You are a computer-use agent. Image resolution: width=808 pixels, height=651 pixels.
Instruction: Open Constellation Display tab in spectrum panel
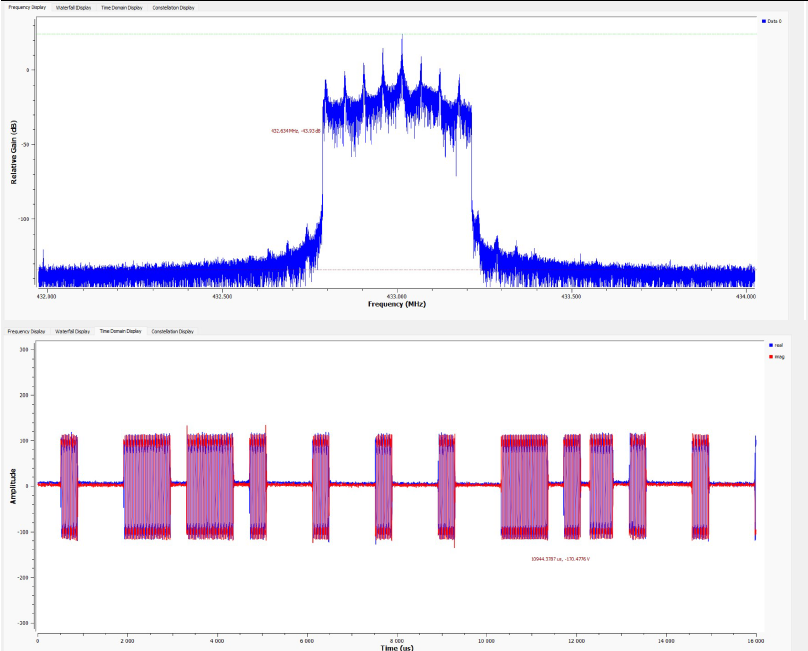pos(174,8)
